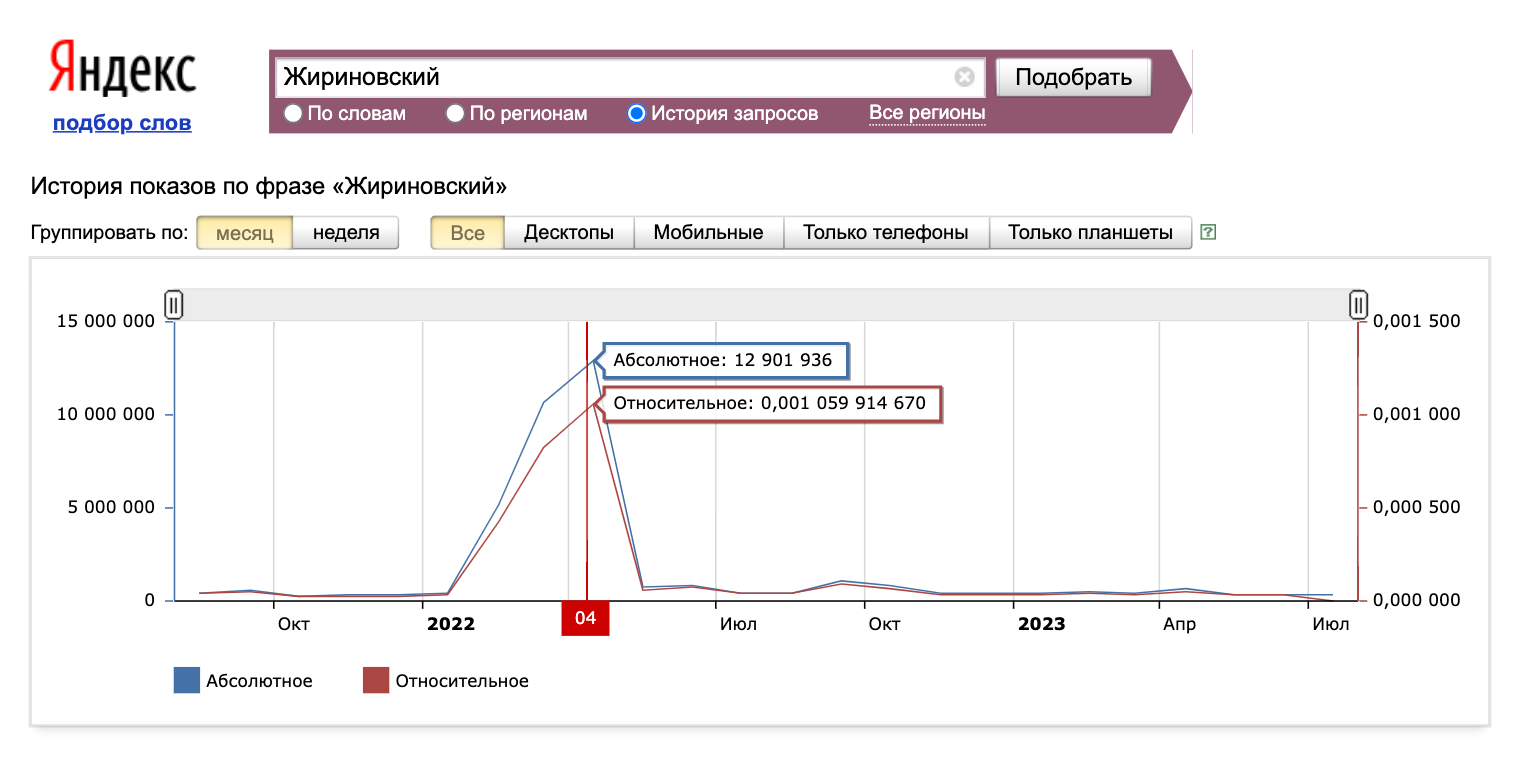Screen dimensions: 1520x768
Task: Click the 0,000 500 right axis value
Action: pos(1417,507)
